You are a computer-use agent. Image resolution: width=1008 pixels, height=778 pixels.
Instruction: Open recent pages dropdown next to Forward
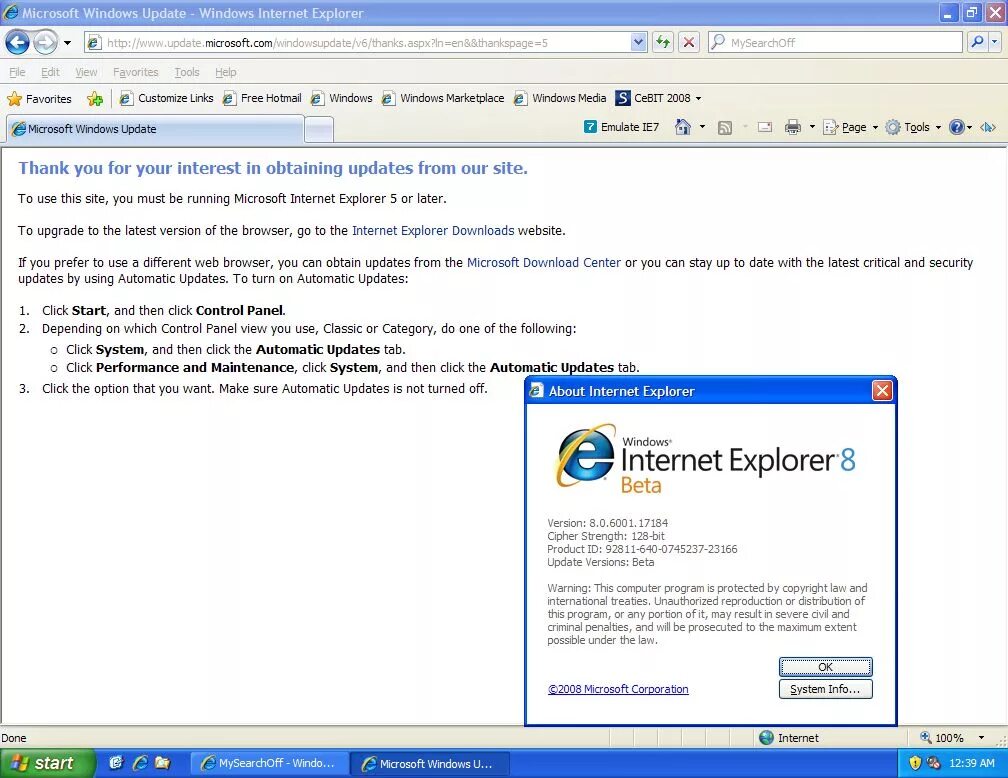point(68,43)
